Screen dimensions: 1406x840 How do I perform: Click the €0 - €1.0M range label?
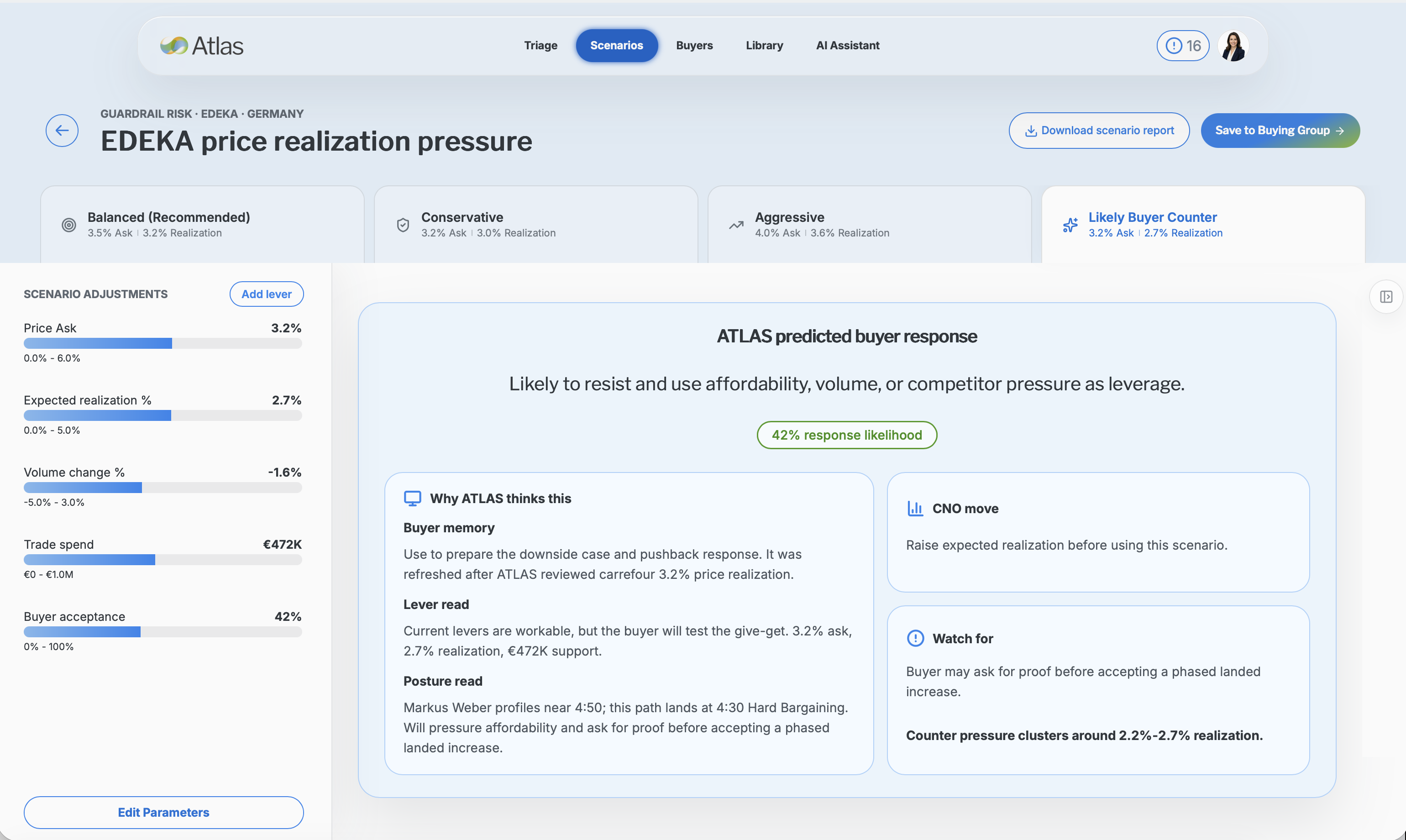49,574
